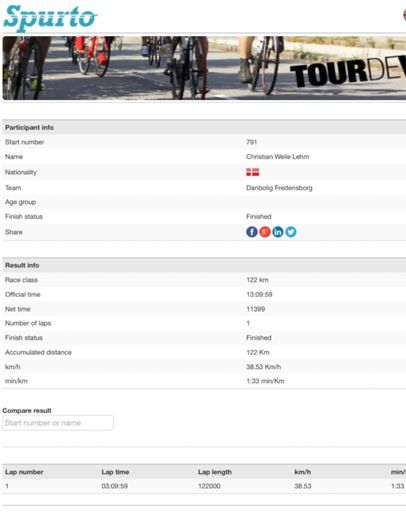Share result on LinkedIn

[x=278, y=232]
